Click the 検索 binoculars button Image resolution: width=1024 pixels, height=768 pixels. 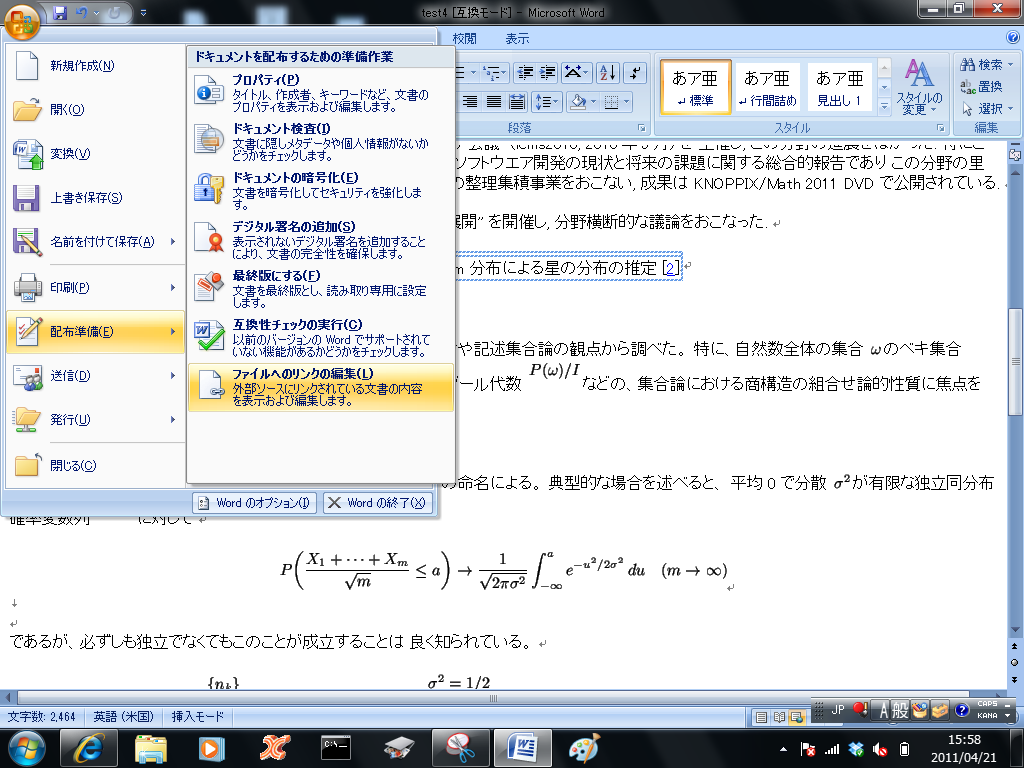tap(986, 65)
